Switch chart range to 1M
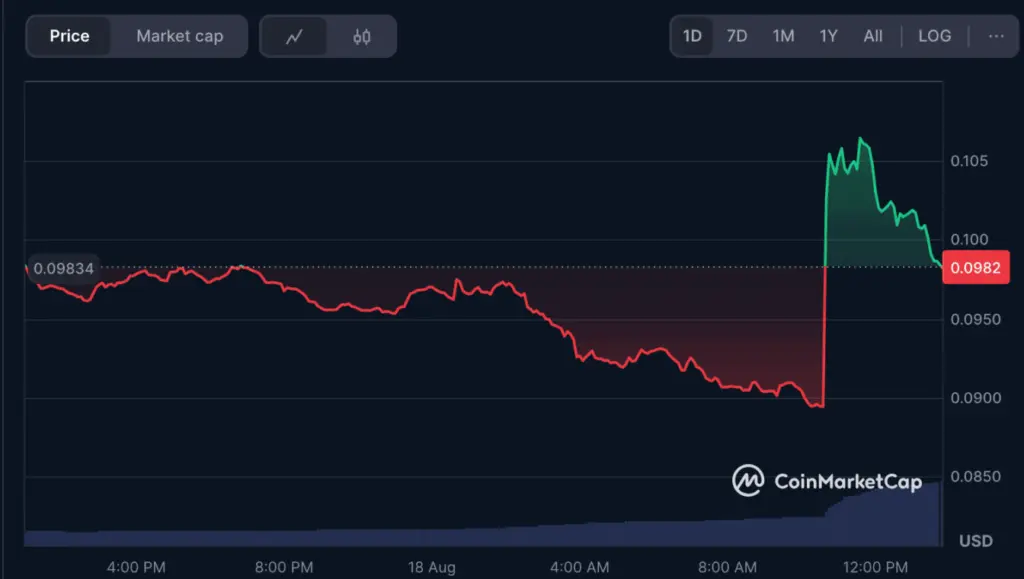 pos(783,35)
